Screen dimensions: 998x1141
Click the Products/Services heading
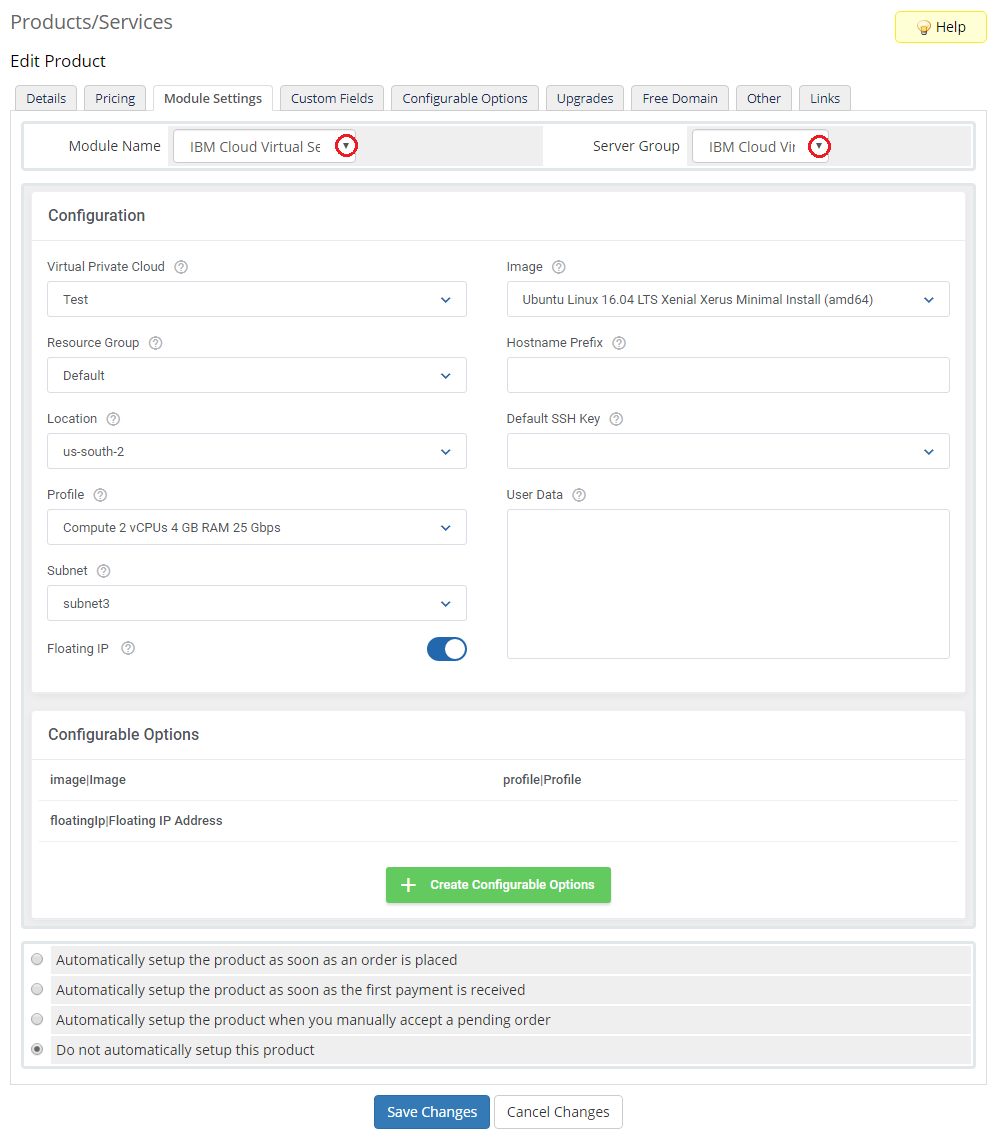pyautogui.click(x=92, y=22)
